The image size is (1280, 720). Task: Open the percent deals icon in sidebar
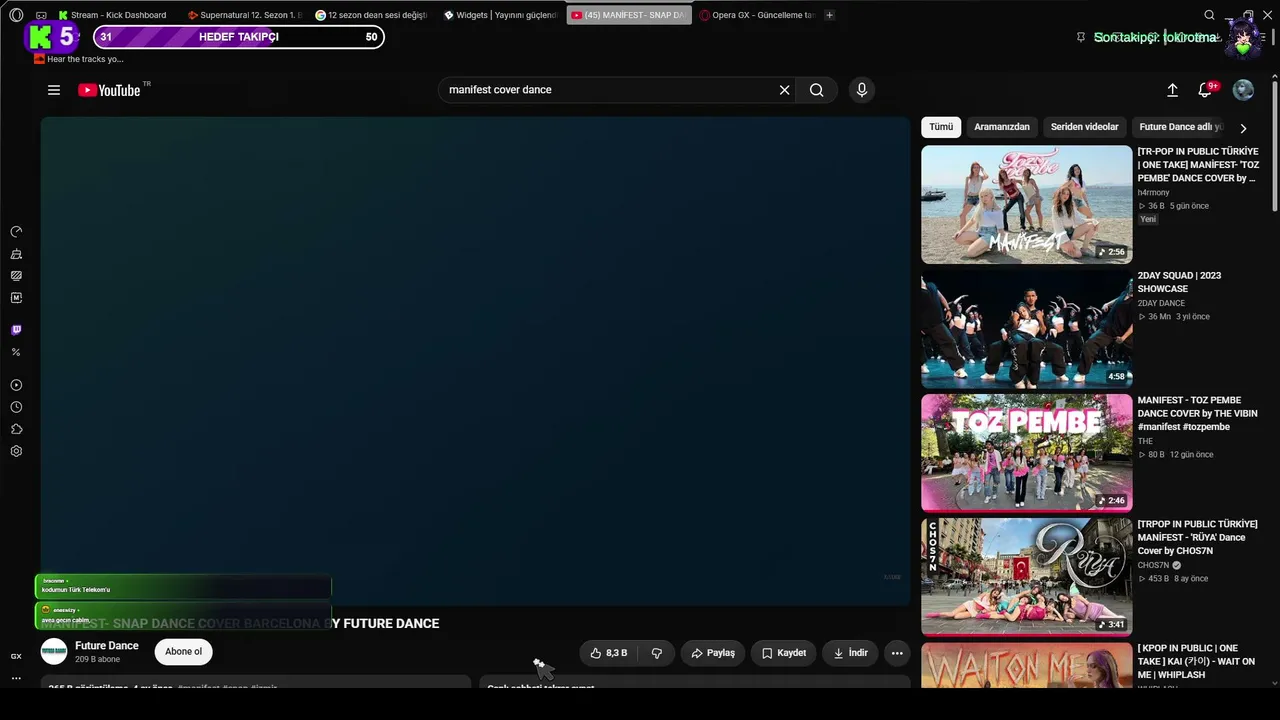[x=16, y=352]
